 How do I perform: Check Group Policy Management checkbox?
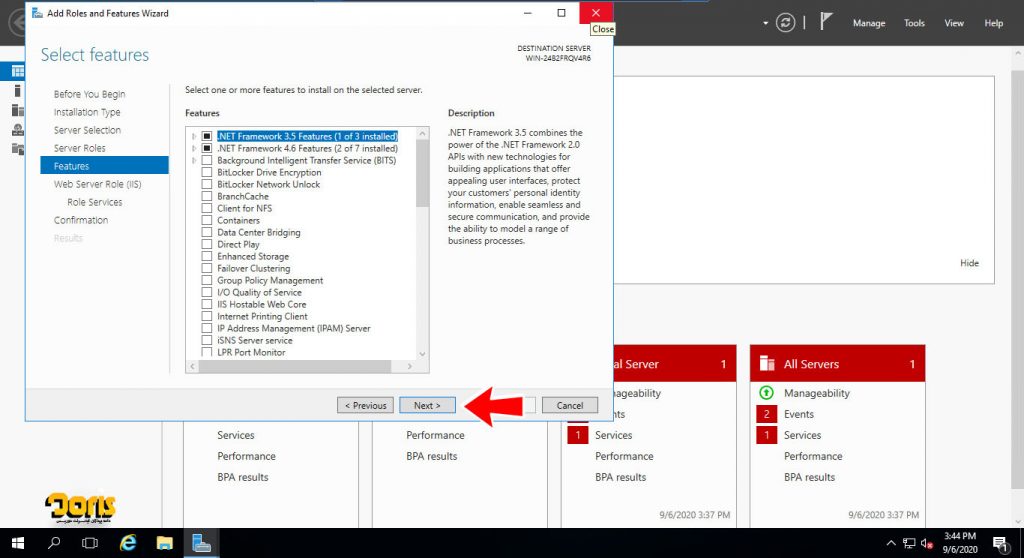[206, 280]
